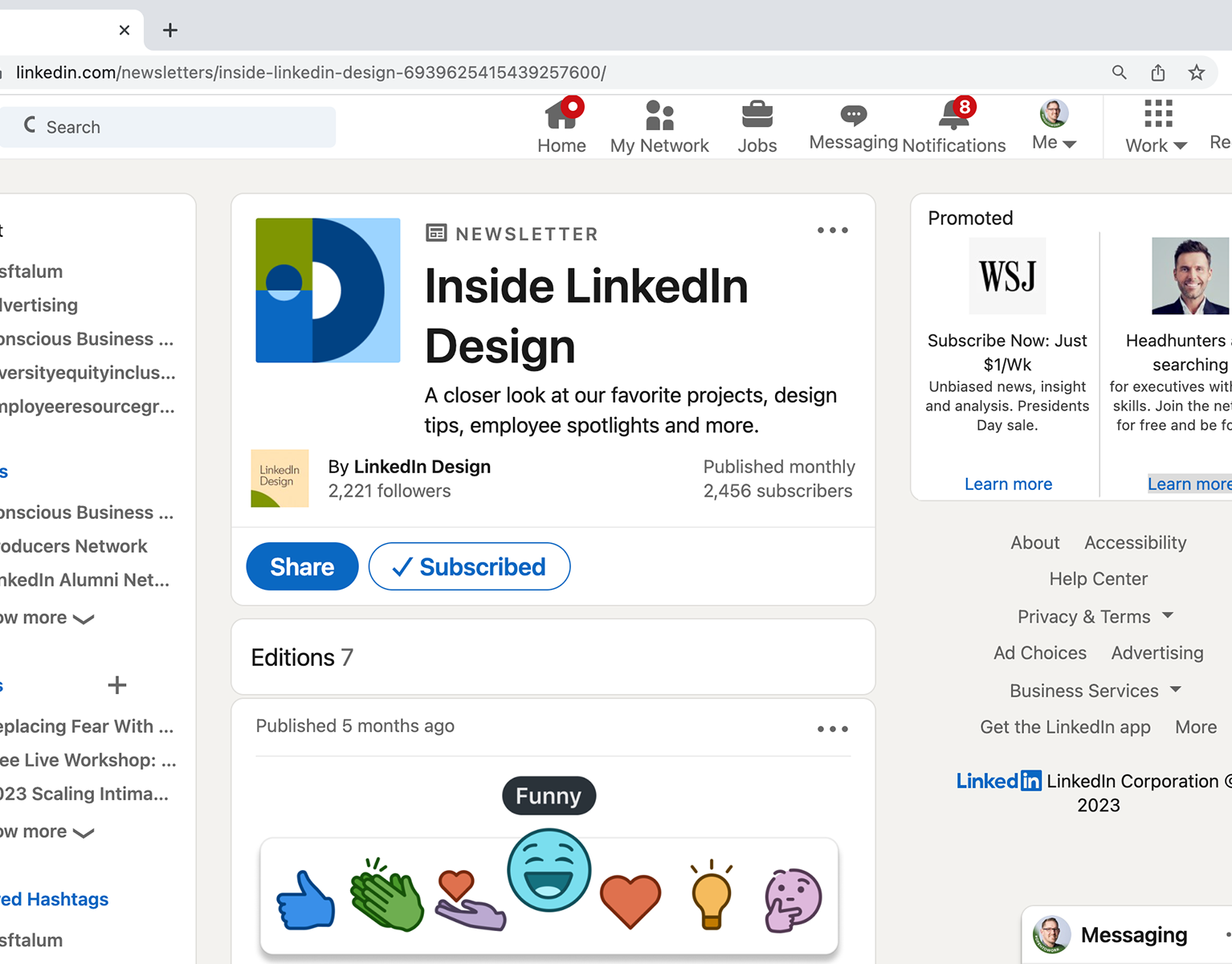This screenshot has height=964, width=1232.
Task: Open the newsletter more options menu
Action: (833, 231)
